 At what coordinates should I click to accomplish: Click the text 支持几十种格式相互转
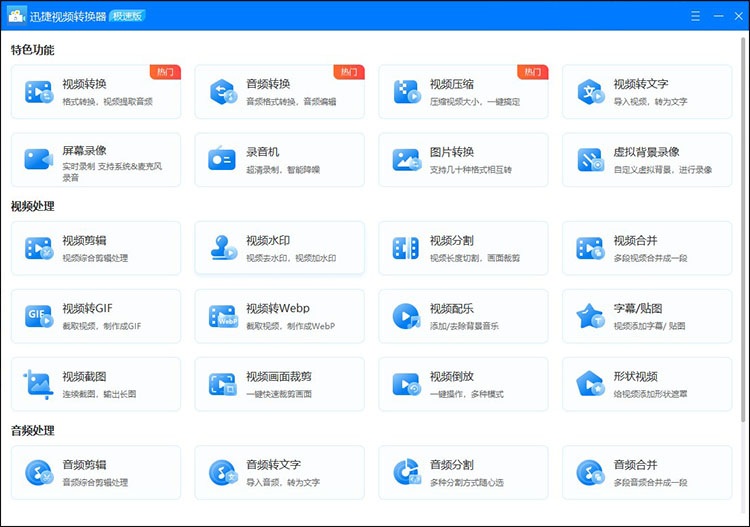click(471, 169)
